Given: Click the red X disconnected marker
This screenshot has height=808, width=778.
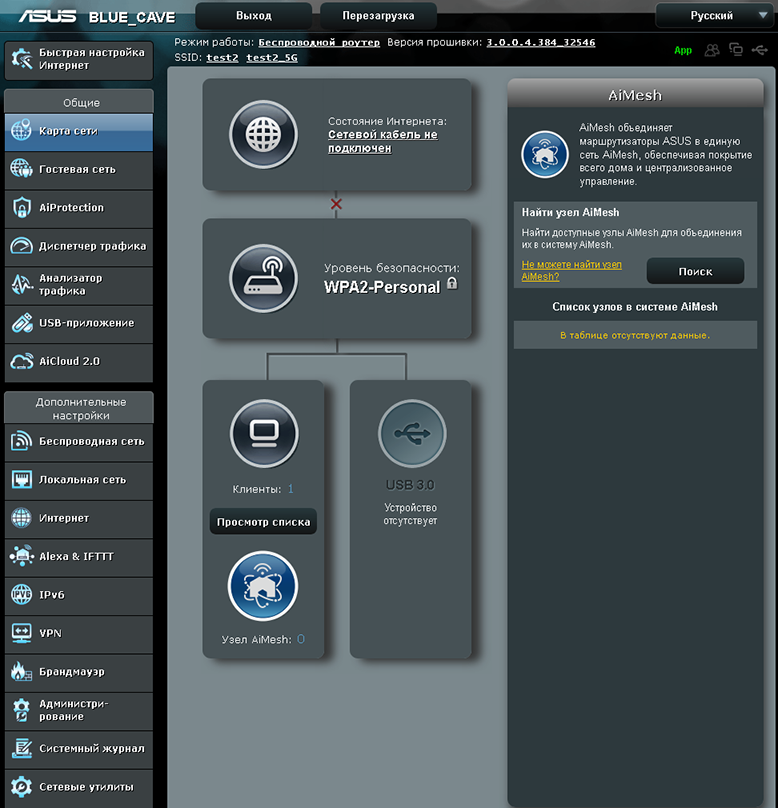Looking at the screenshot, I should click(x=336, y=204).
